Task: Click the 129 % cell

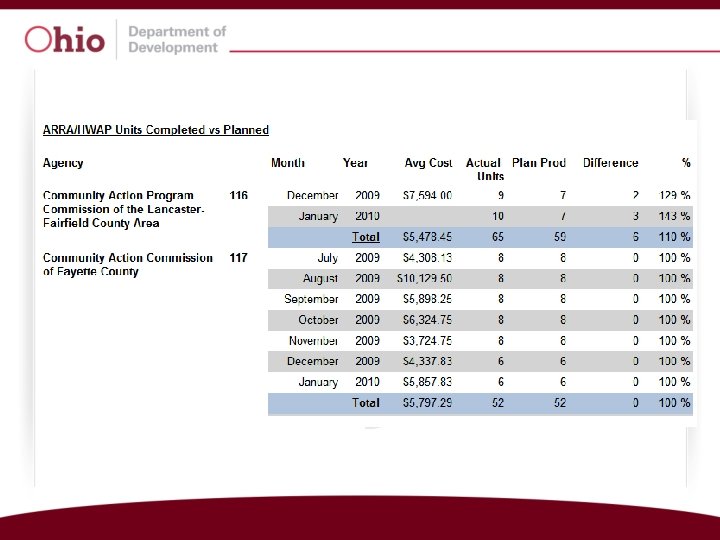Action: pyautogui.click(x=674, y=196)
